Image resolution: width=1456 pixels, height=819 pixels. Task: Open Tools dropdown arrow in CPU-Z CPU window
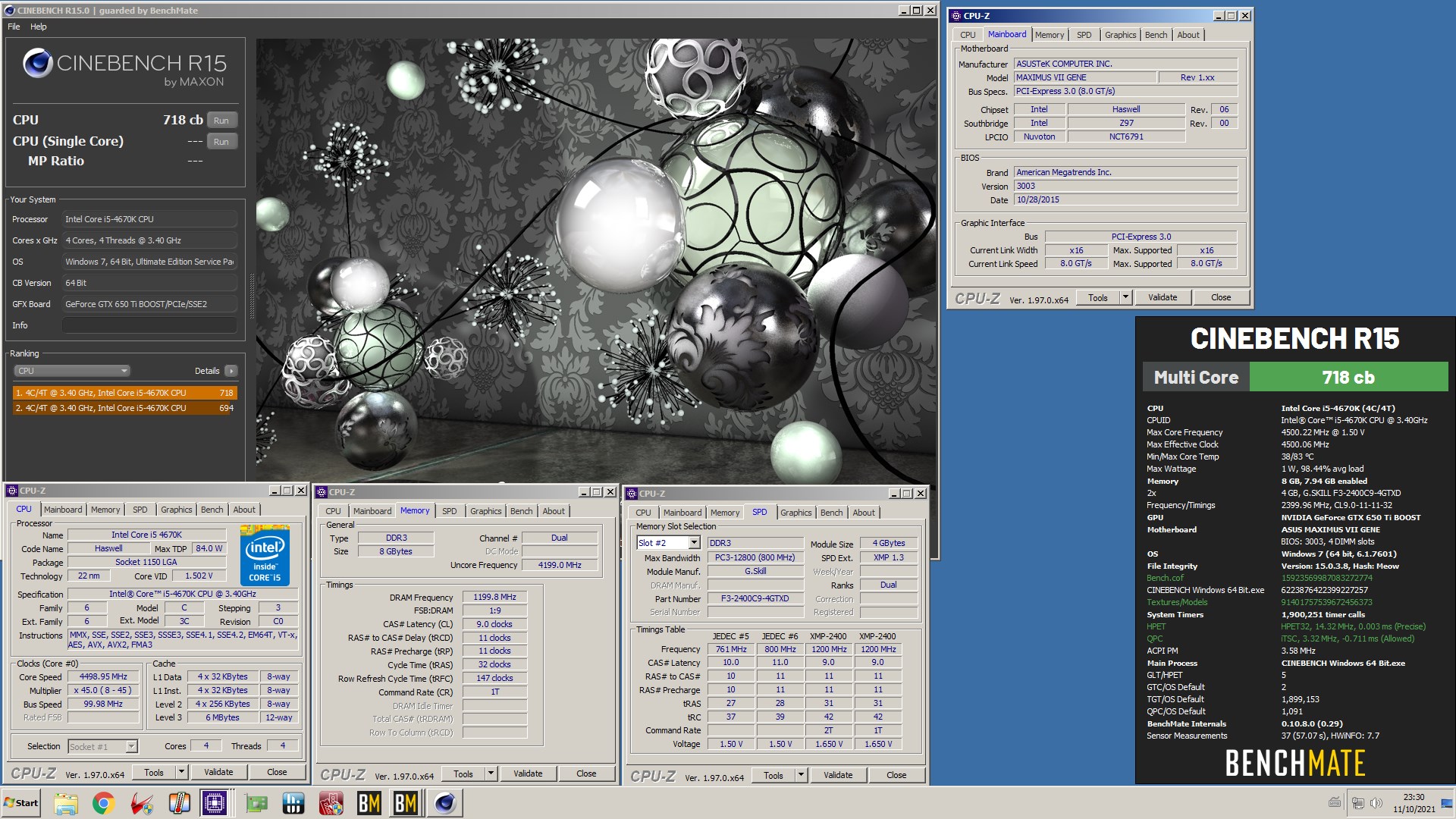[181, 772]
